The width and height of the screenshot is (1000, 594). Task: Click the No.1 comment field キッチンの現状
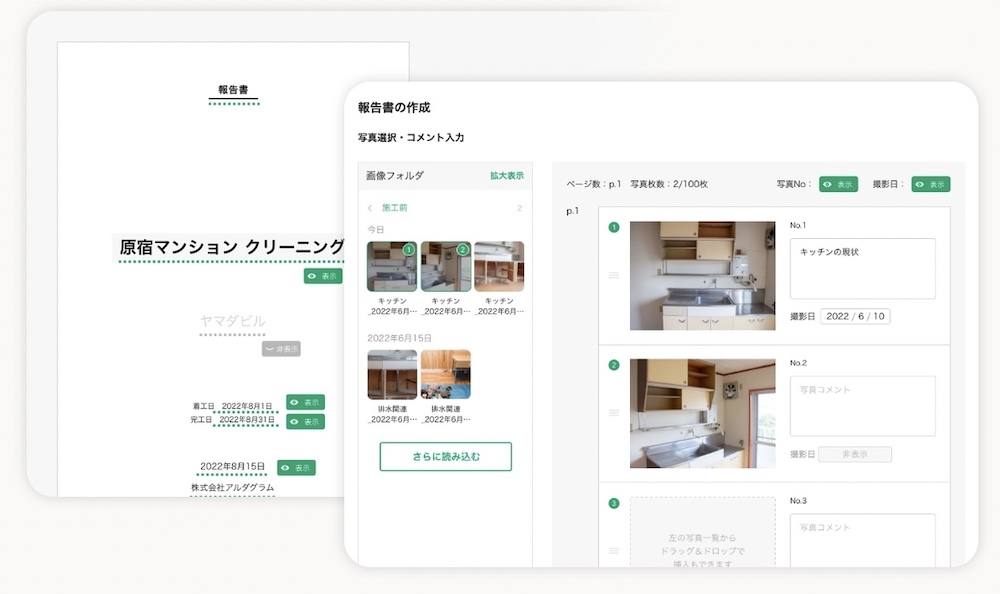(x=863, y=269)
